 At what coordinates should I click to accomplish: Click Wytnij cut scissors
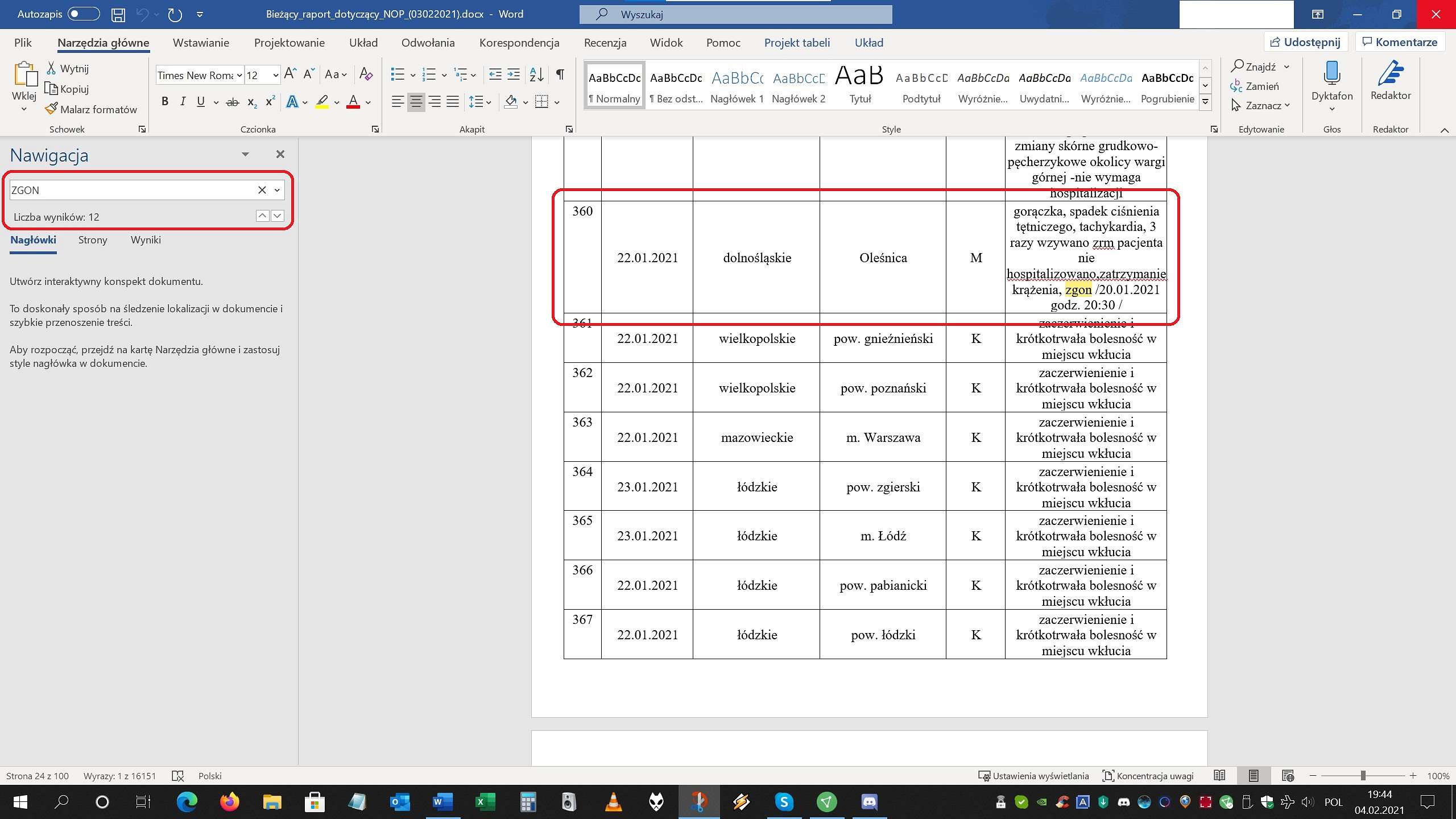[68, 68]
